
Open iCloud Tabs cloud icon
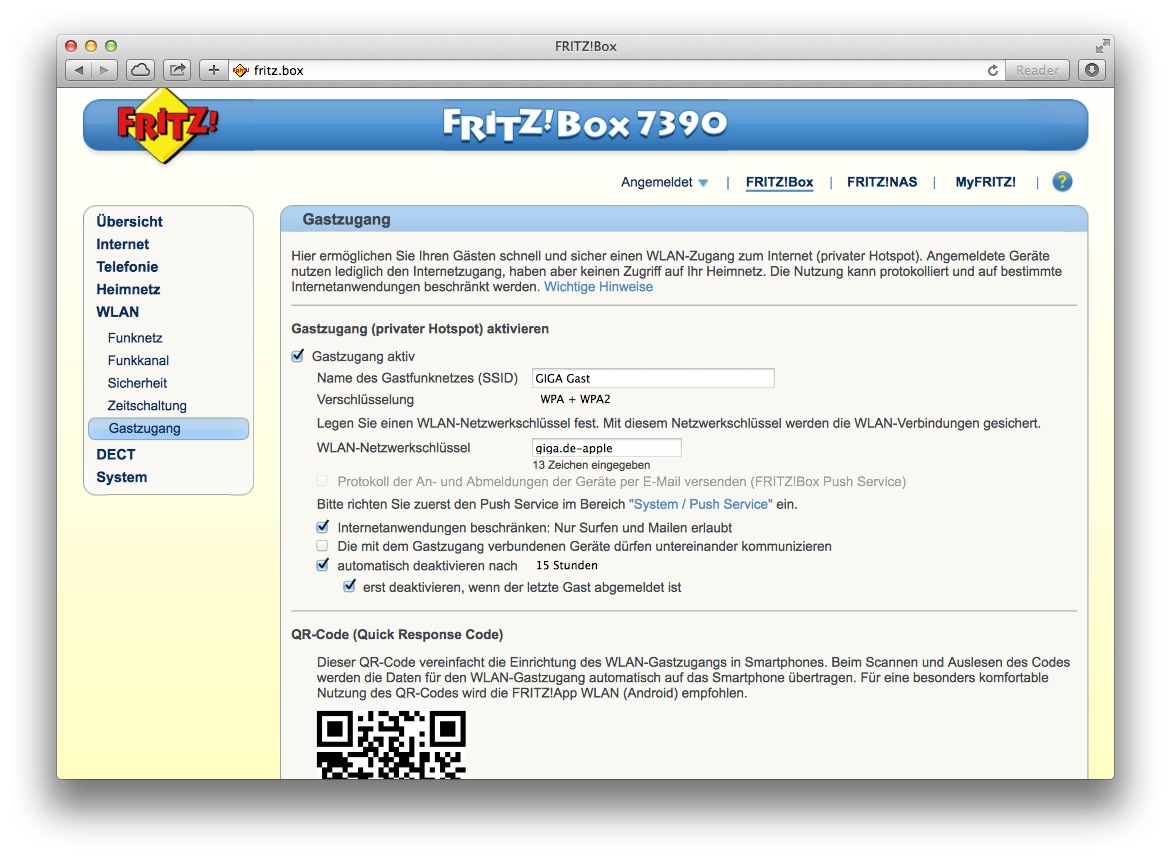[x=140, y=70]
